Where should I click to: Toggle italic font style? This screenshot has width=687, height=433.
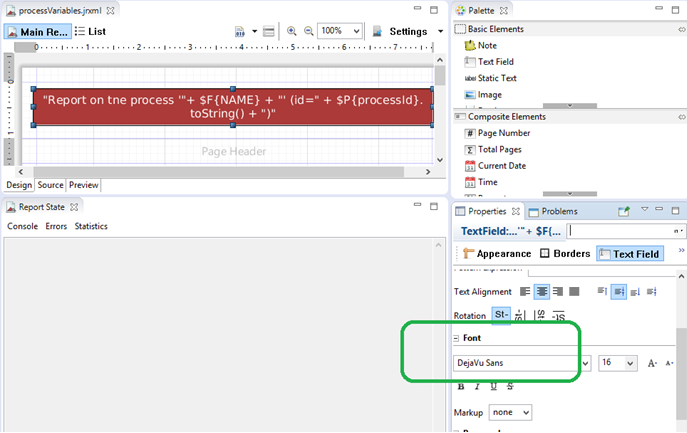point(477,386)
